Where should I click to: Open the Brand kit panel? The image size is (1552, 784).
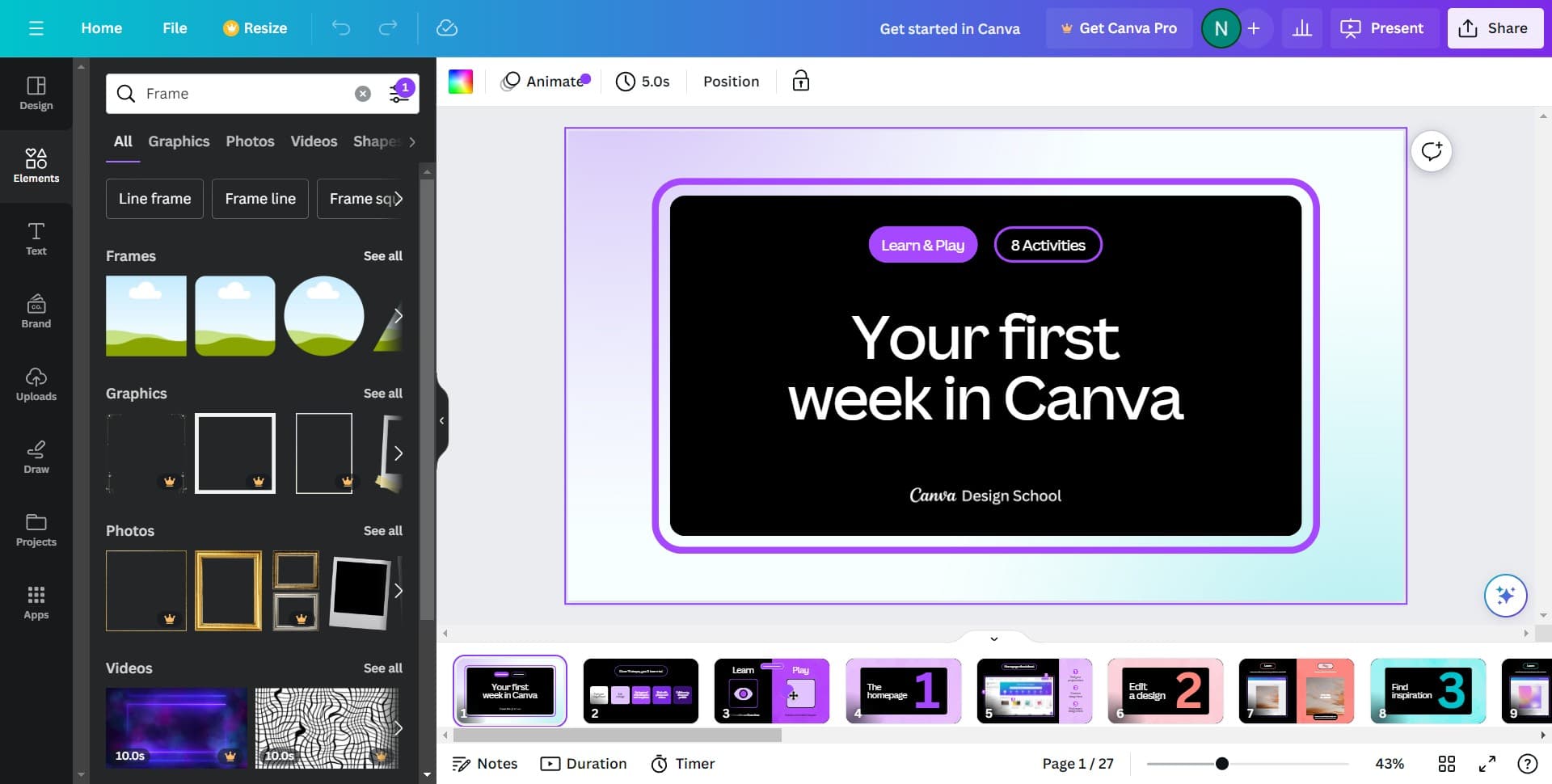click(36, 311)
